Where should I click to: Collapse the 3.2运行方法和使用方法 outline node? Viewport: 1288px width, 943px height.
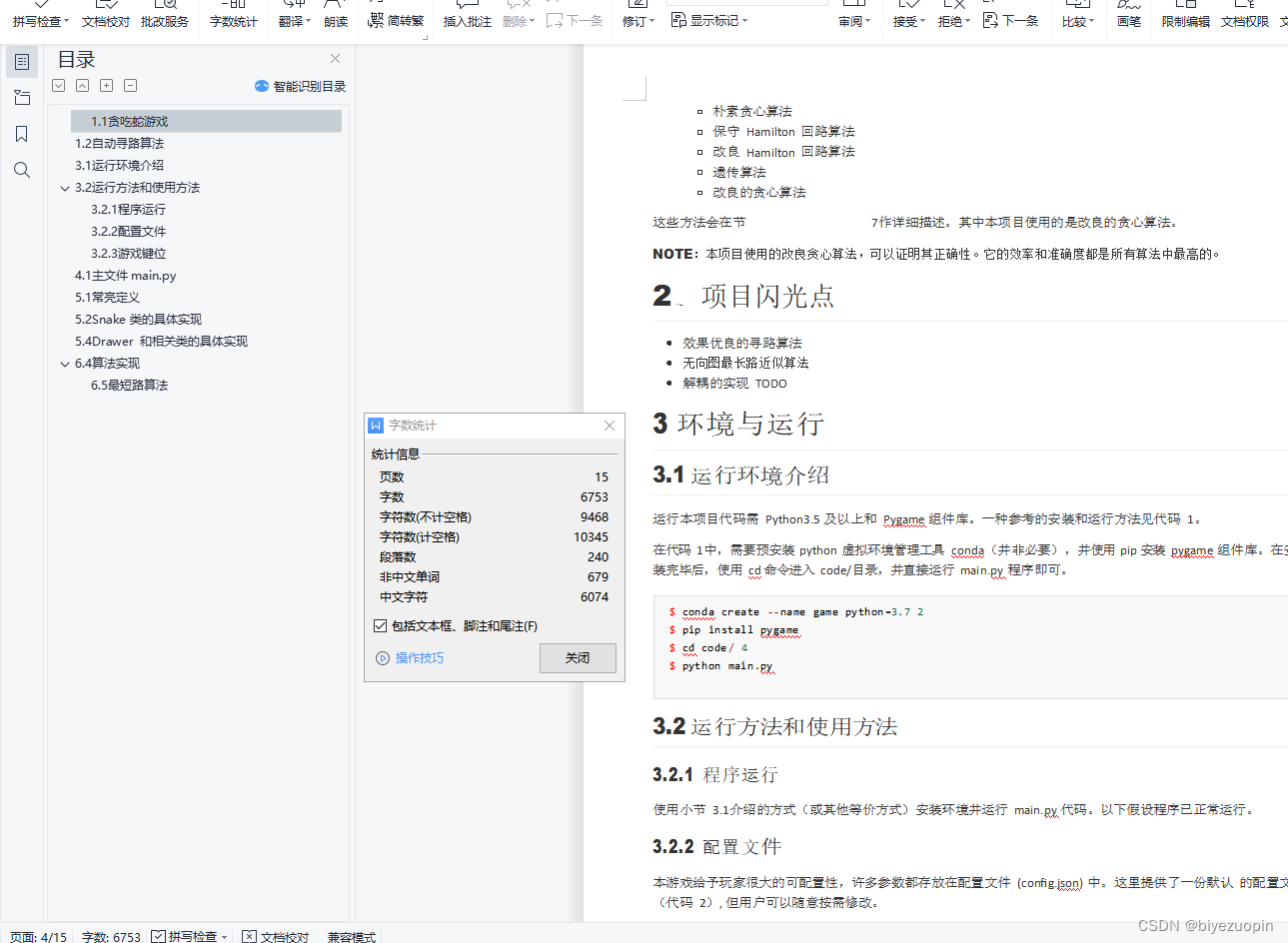click(65, 188)
